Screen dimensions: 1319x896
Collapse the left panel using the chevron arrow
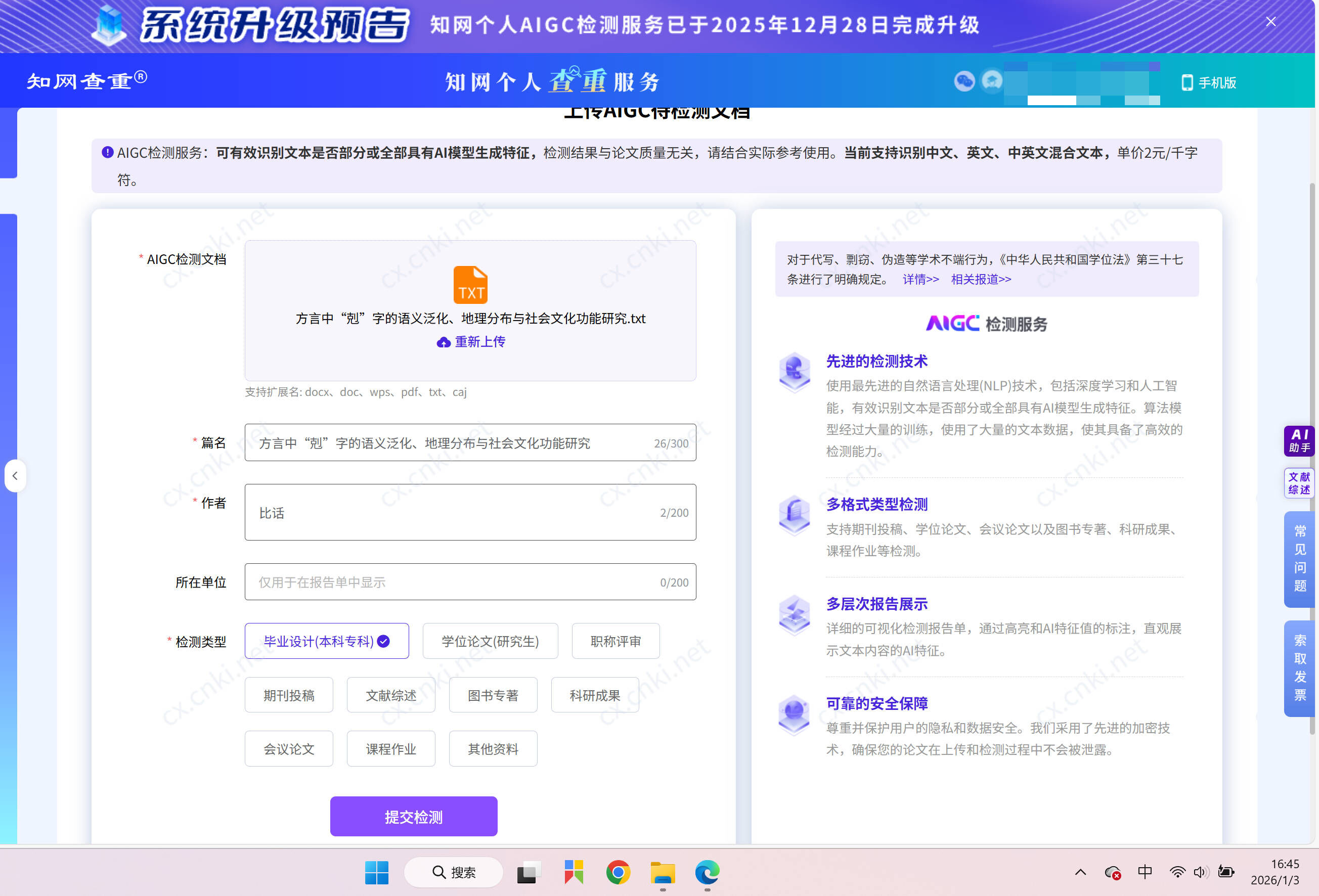(15, 475)
